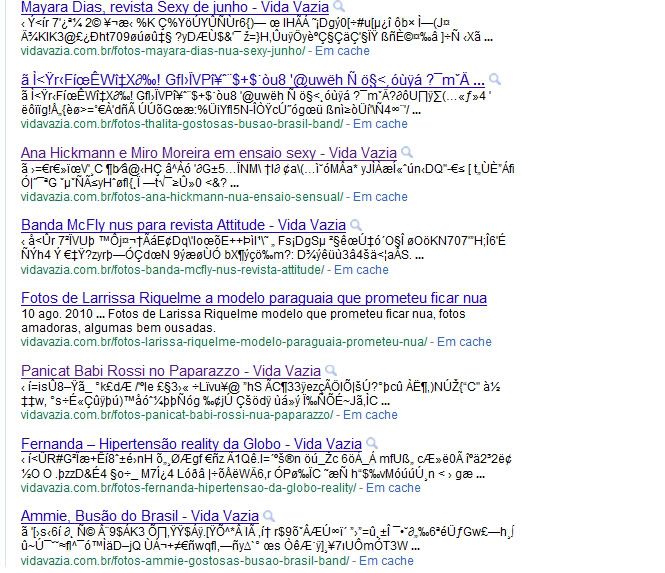Open Em cache for panicat-babi-rossi result

pos(370,415)
